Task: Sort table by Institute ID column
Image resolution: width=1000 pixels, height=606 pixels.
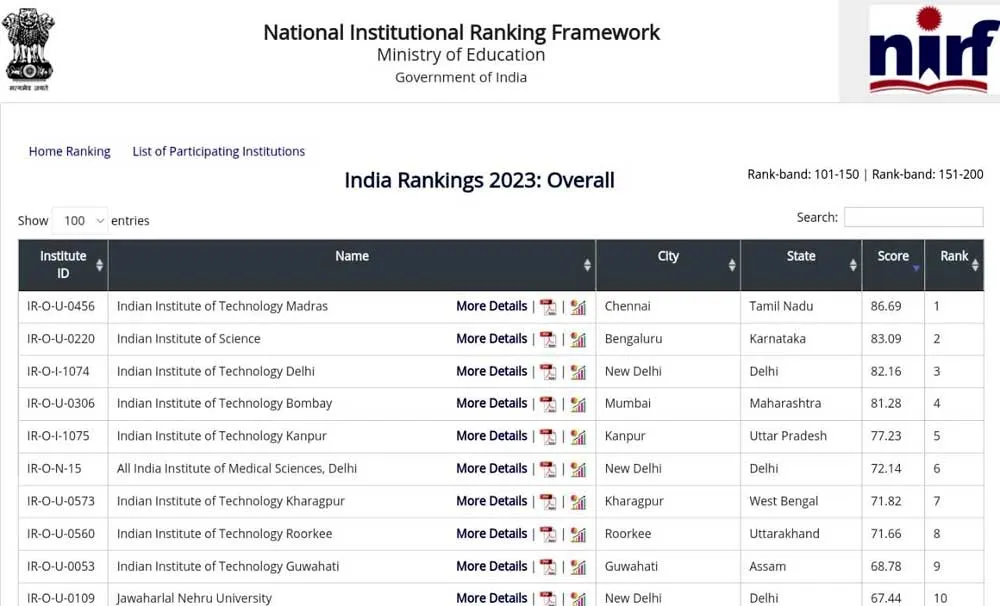Action: (63, 265)
